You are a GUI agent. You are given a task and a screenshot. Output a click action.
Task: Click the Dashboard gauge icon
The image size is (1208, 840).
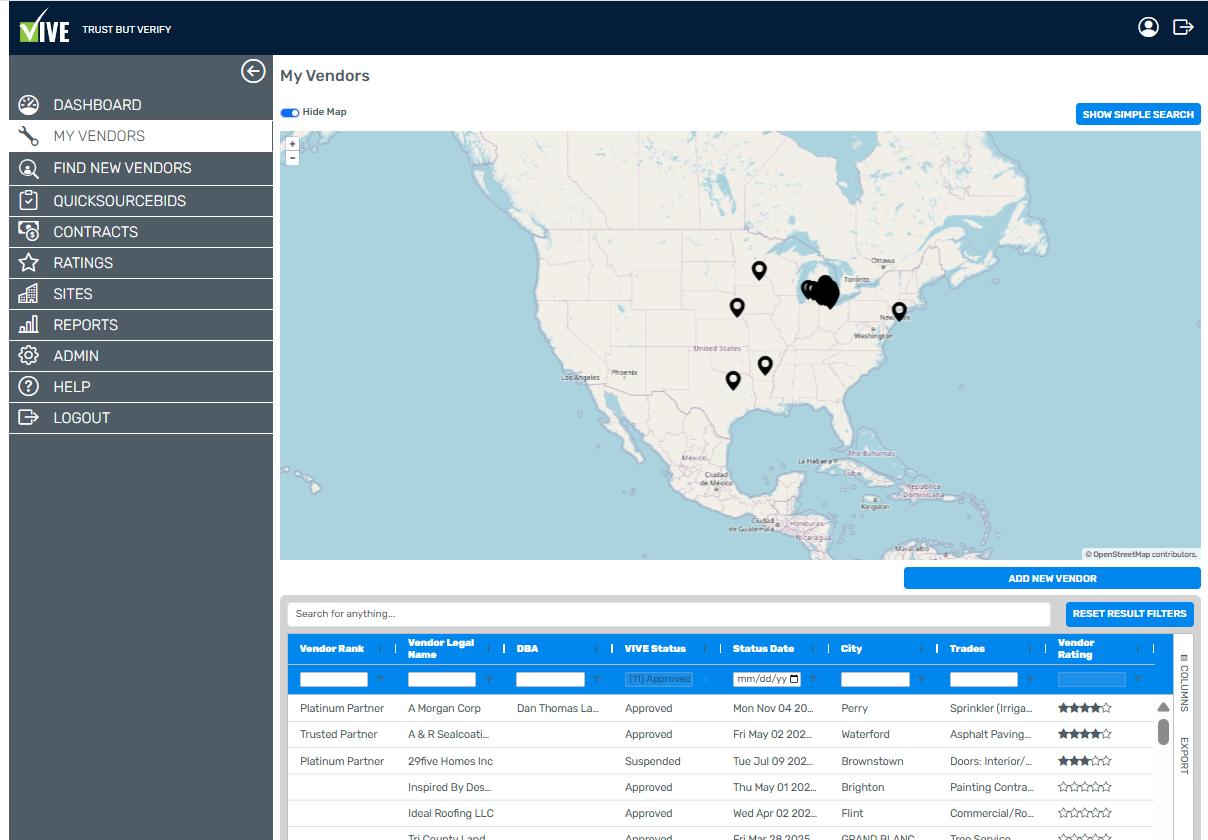[28, 105]
